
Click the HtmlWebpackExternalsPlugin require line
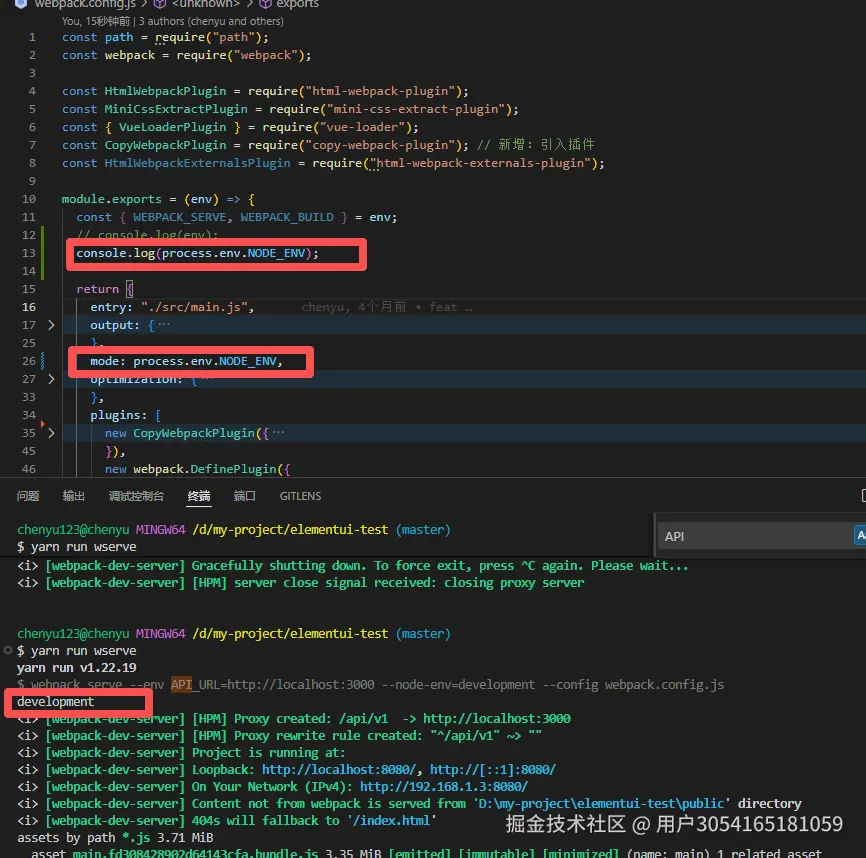click(333, 163)
